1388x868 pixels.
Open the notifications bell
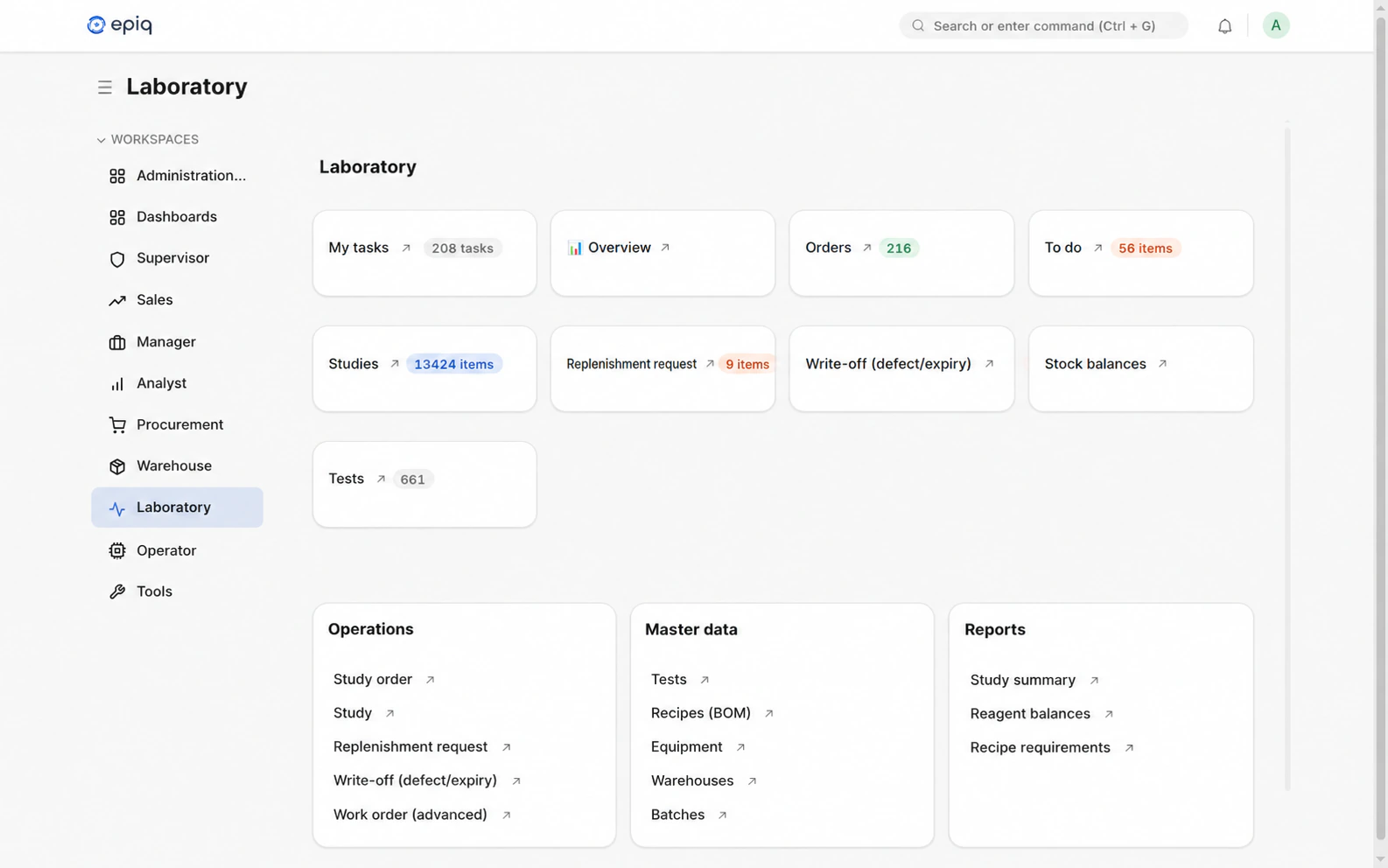1224,26
